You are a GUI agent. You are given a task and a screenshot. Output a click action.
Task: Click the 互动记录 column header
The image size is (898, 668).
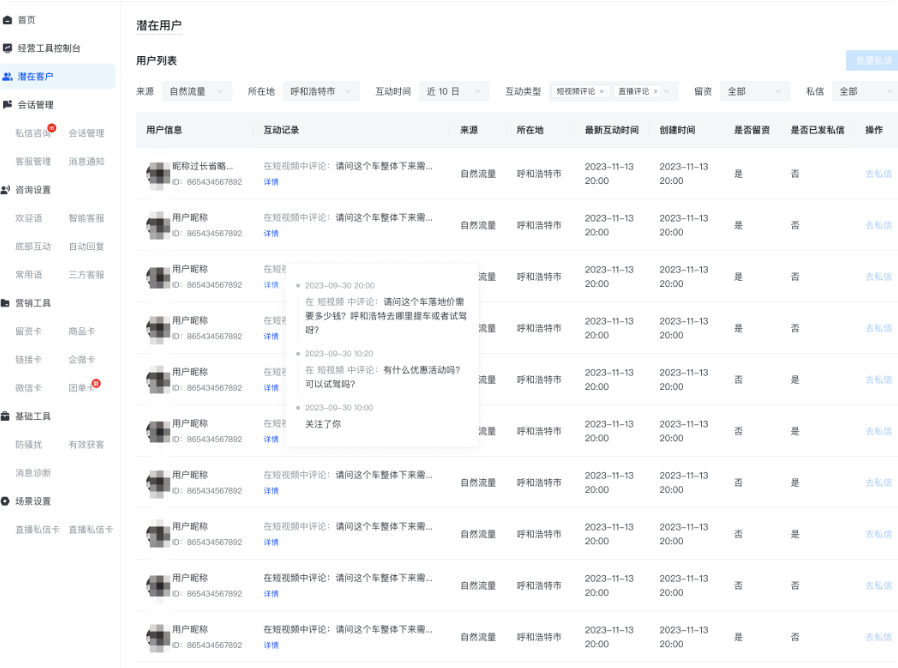281,130
